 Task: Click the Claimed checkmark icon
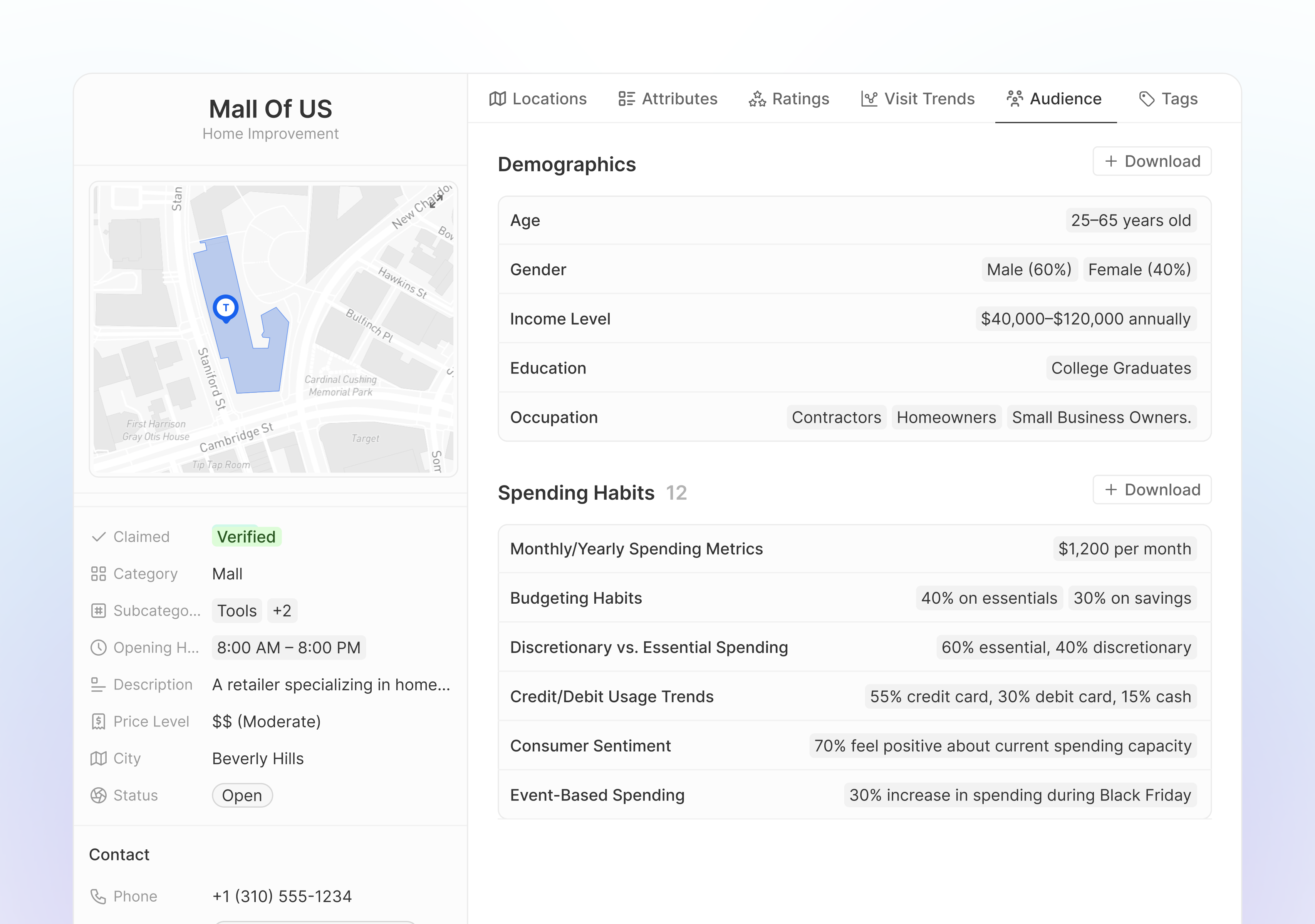click(99, 537)
